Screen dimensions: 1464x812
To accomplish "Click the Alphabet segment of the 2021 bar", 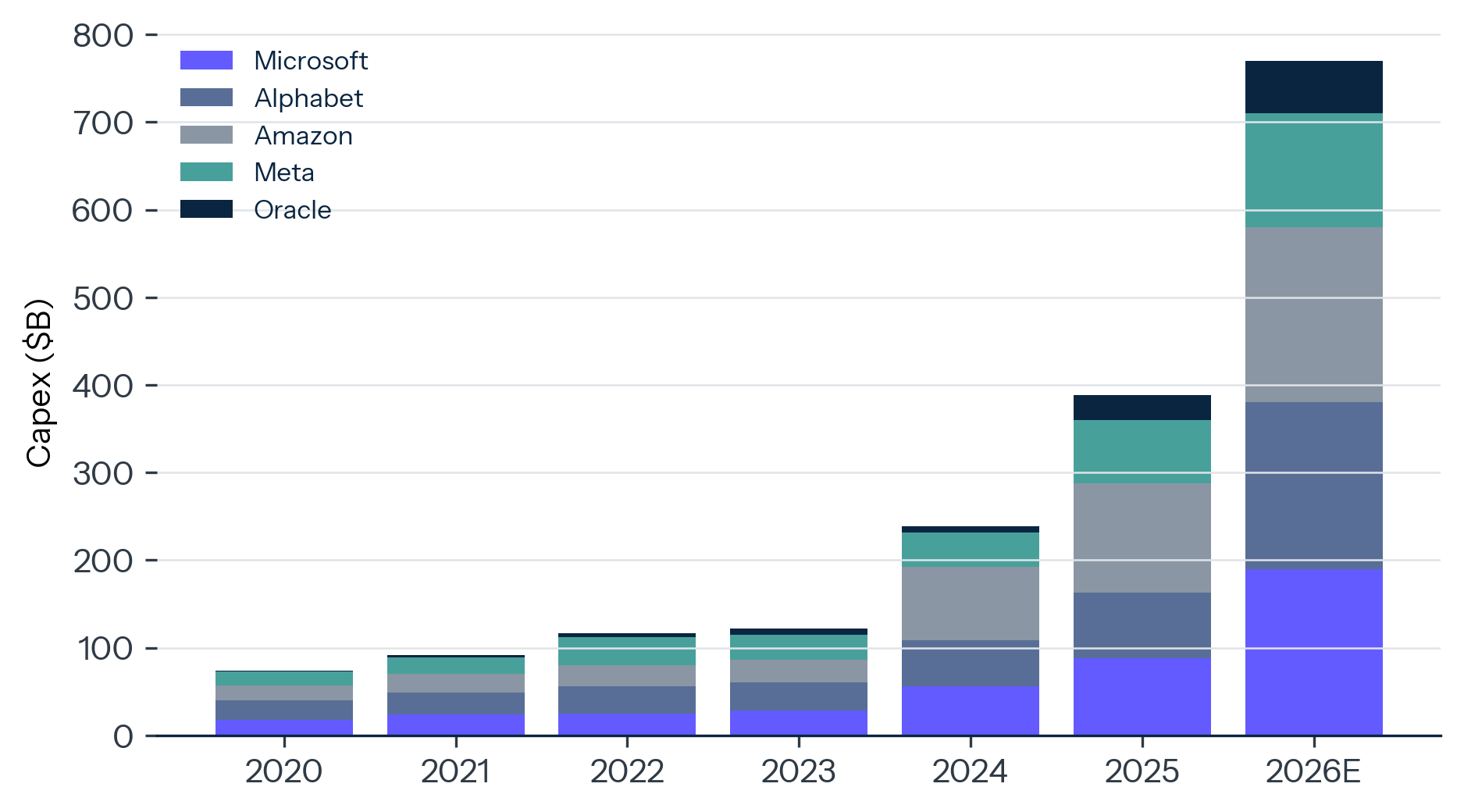I will point(455,704).
